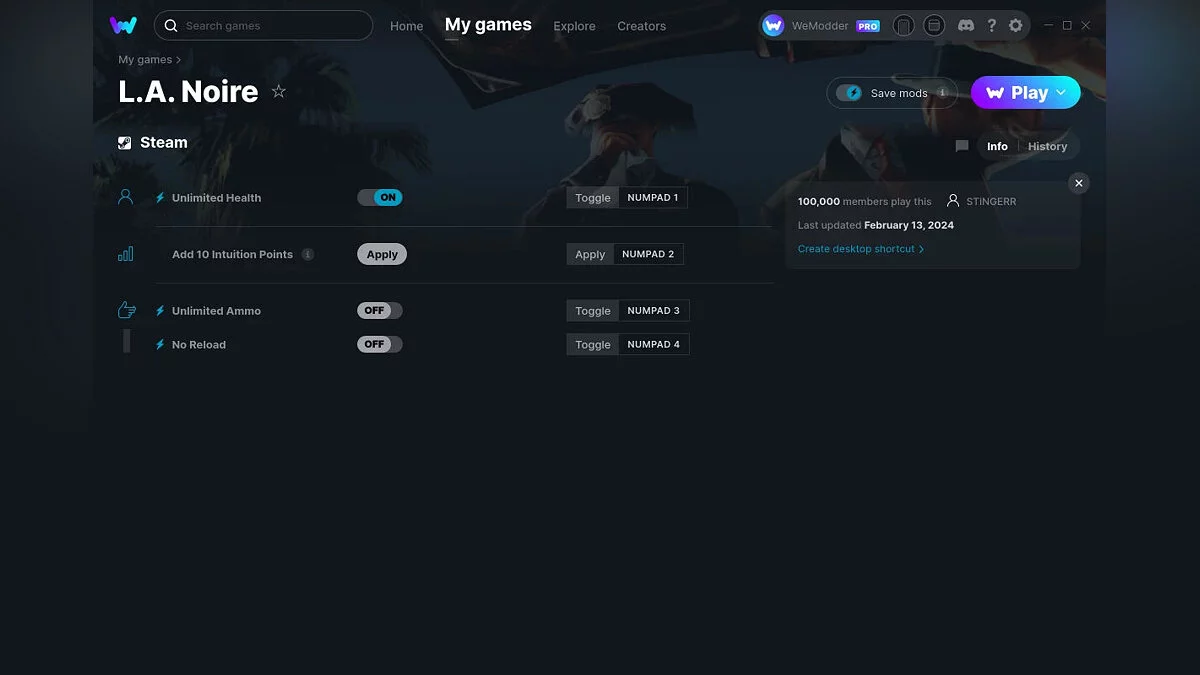Toggle the Save mods switch
The image size is (1200, 675).
849,93
